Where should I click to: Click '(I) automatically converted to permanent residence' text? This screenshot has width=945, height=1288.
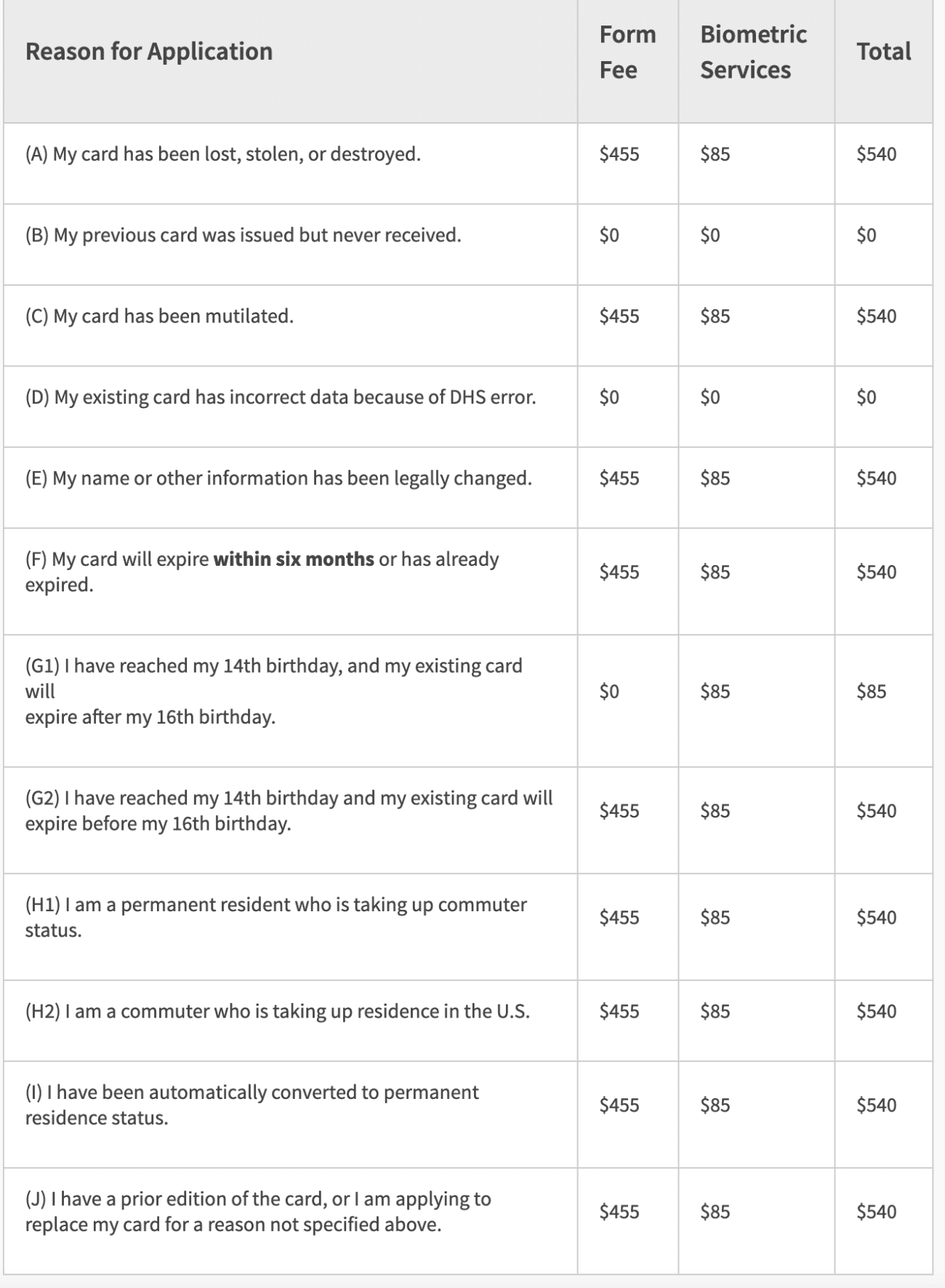pyautogui.click(x=252, y=1093)
